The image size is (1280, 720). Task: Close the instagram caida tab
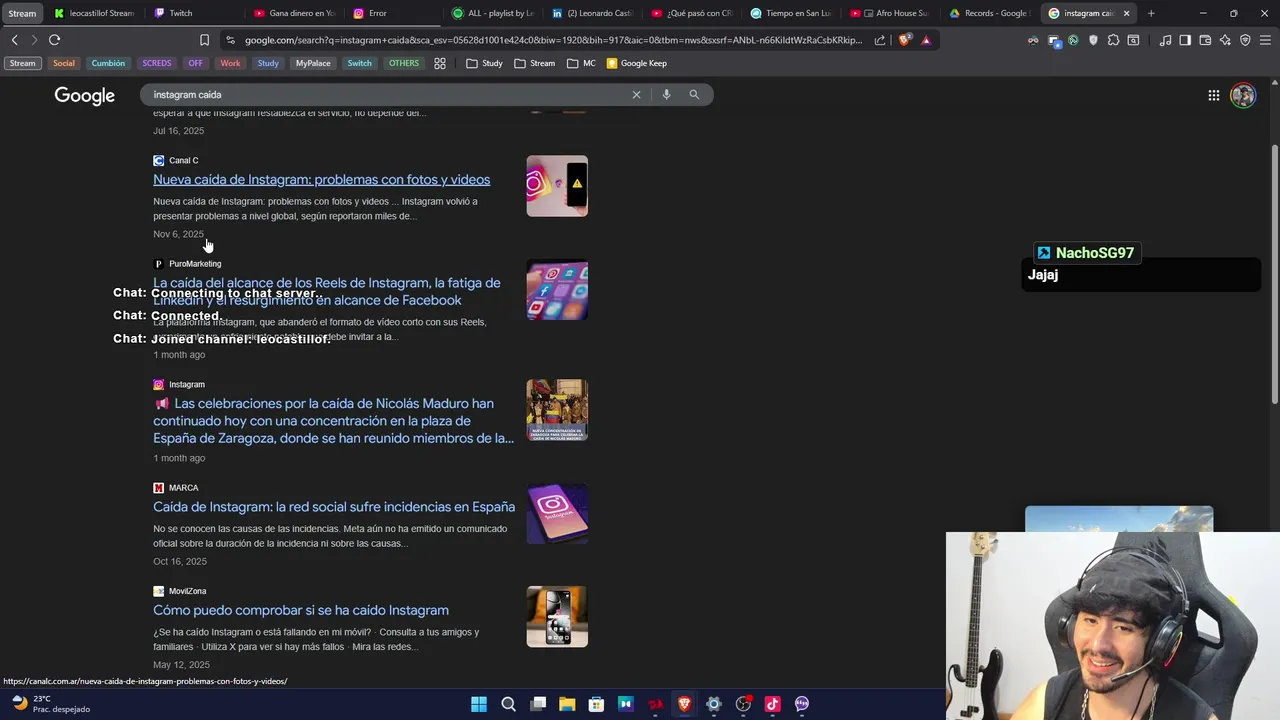point(1127,13)
